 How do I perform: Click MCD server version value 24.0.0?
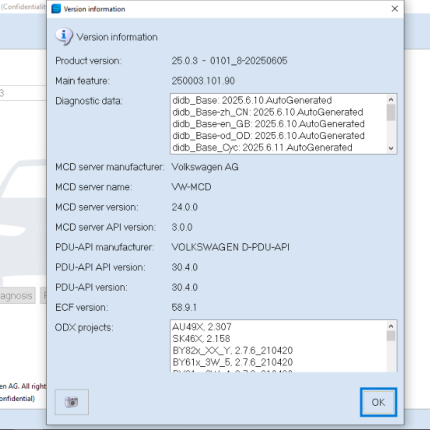click(185, 207)
